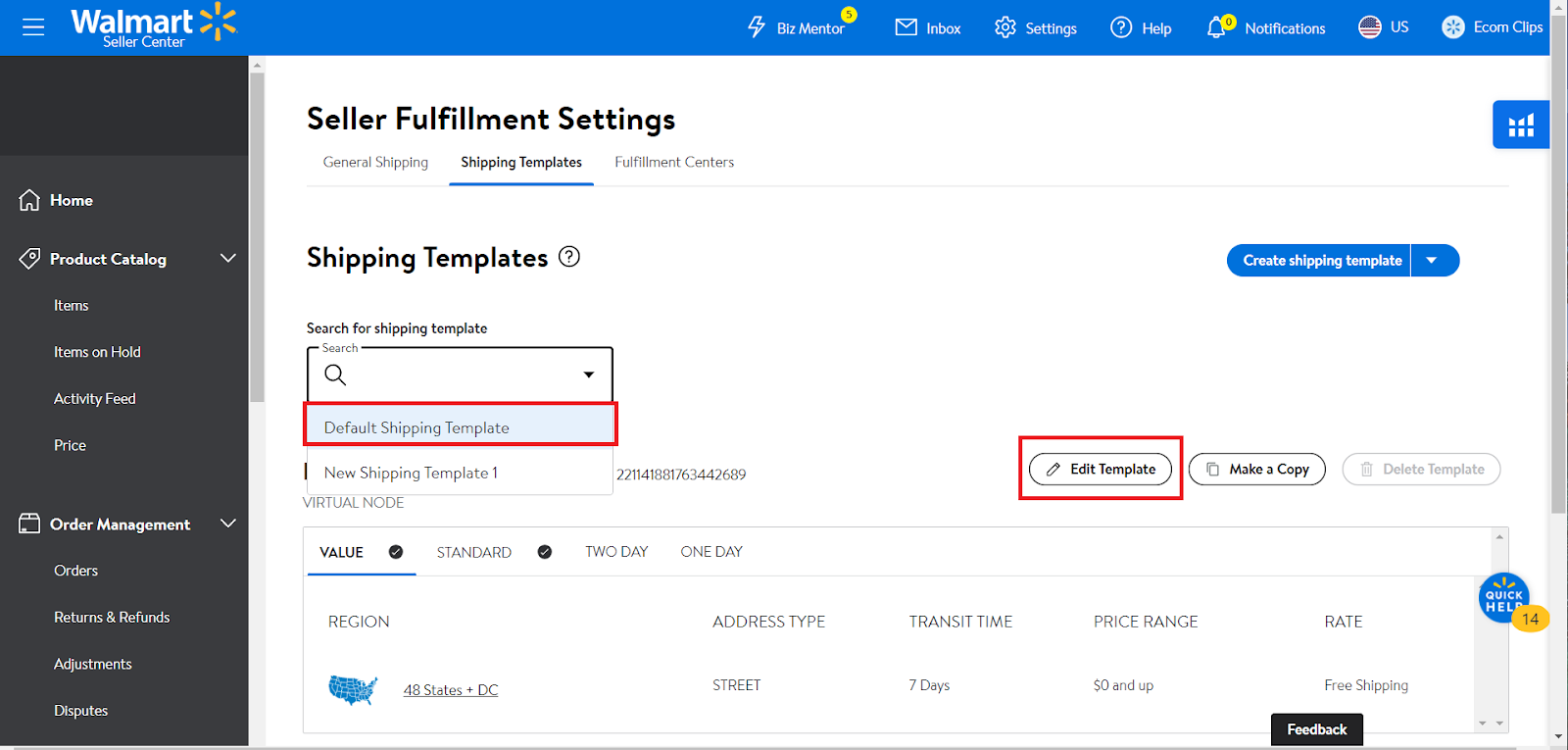1568x750 pixels.
Task: Switch to General Shipping tab
Action: pyautogui.click(x=375, y=162)
